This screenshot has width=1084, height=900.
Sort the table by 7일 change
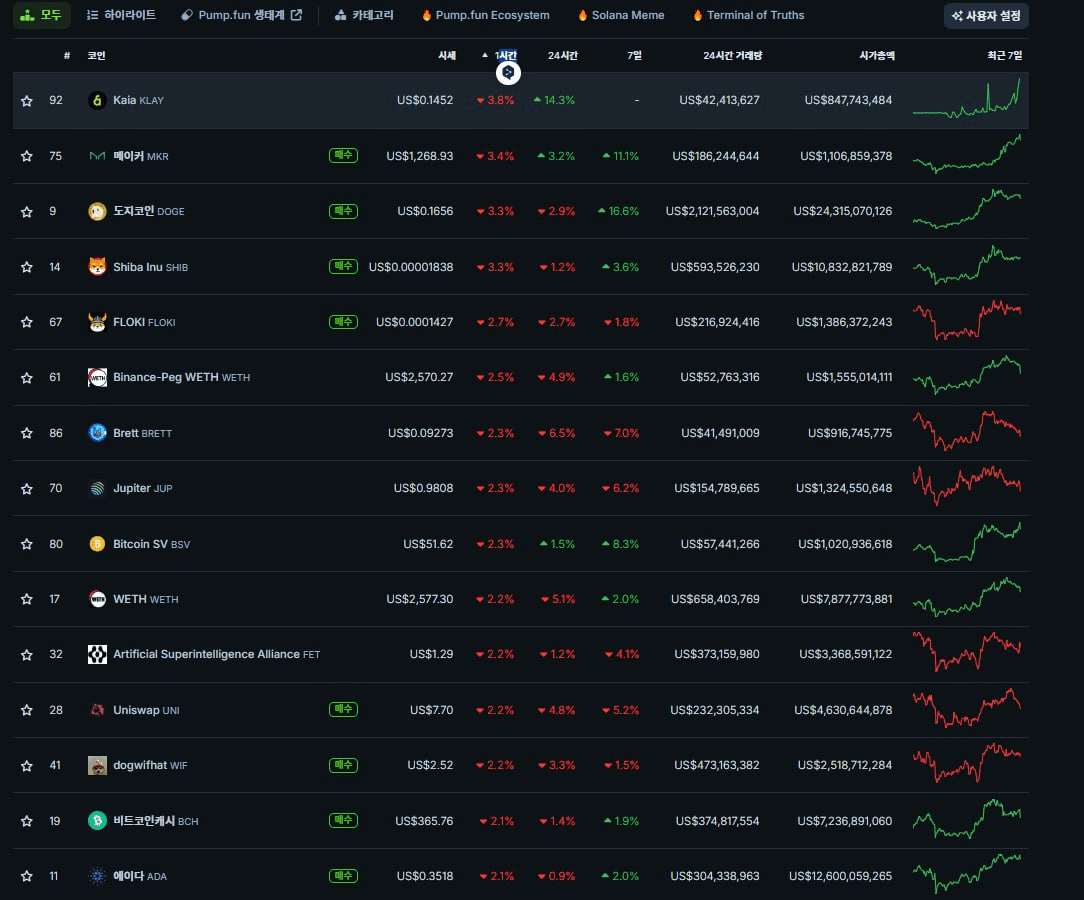(635, 55)
